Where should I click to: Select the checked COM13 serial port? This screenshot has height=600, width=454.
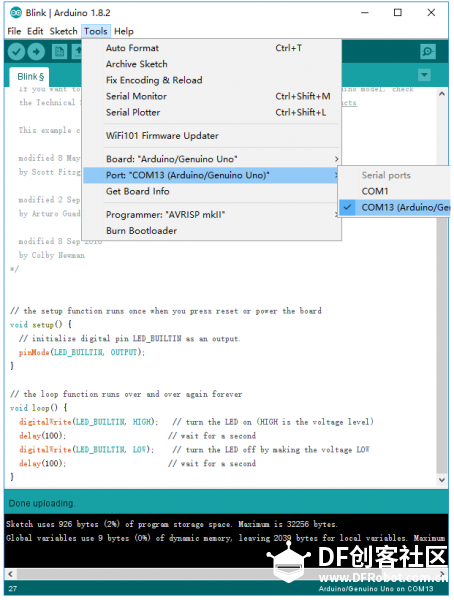point(394,207)
